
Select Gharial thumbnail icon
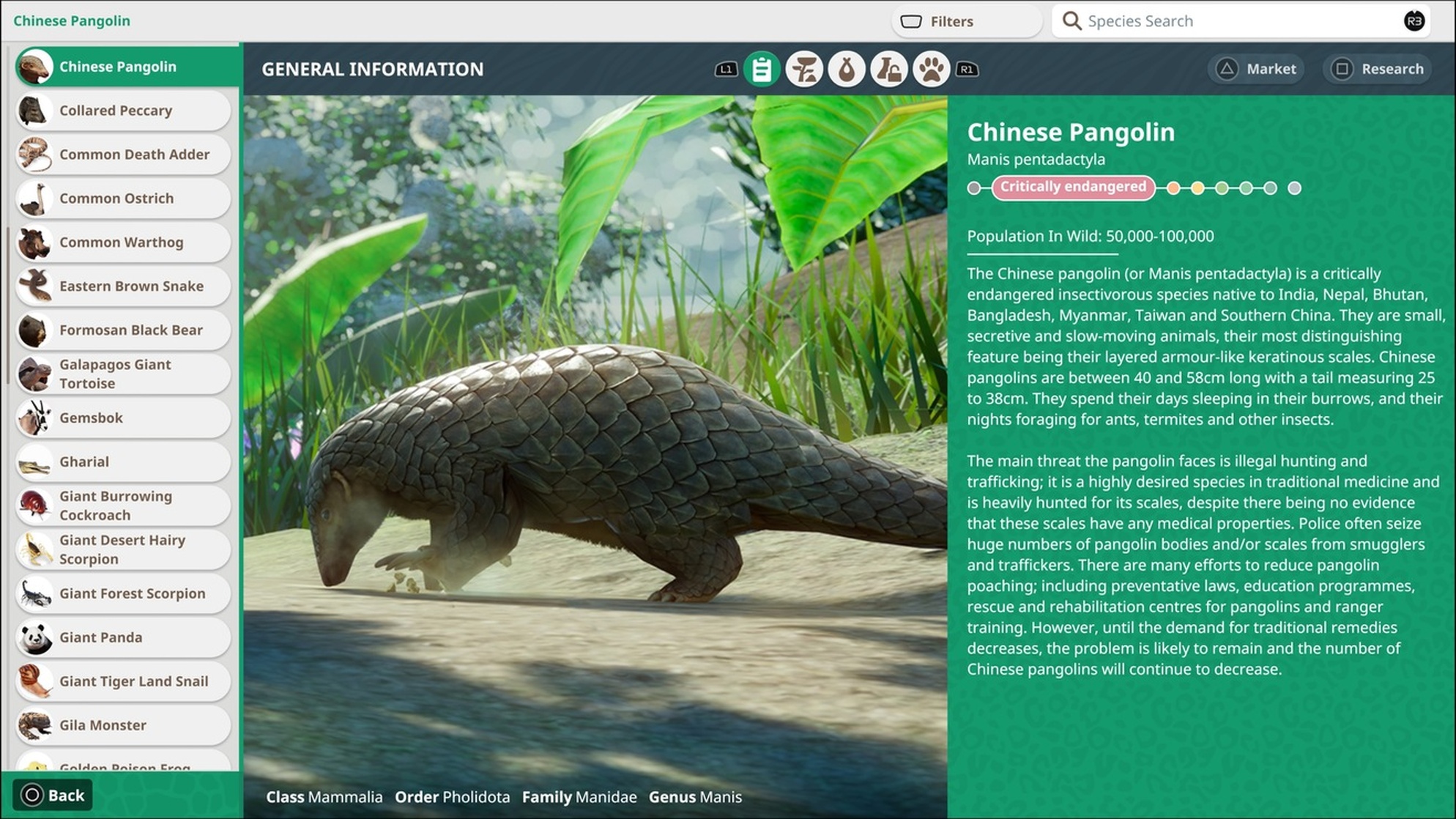(x=34, y=462)
